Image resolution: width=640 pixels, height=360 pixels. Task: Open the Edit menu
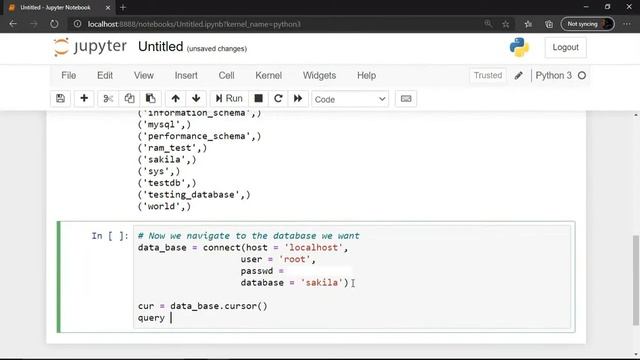click(105, 76)
